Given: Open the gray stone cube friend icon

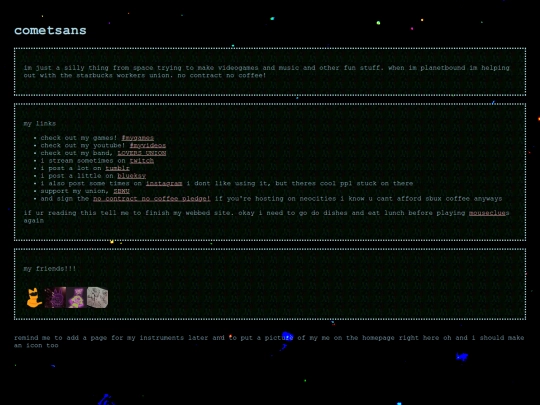Looking at the screenshot, I should pos(97,298).
